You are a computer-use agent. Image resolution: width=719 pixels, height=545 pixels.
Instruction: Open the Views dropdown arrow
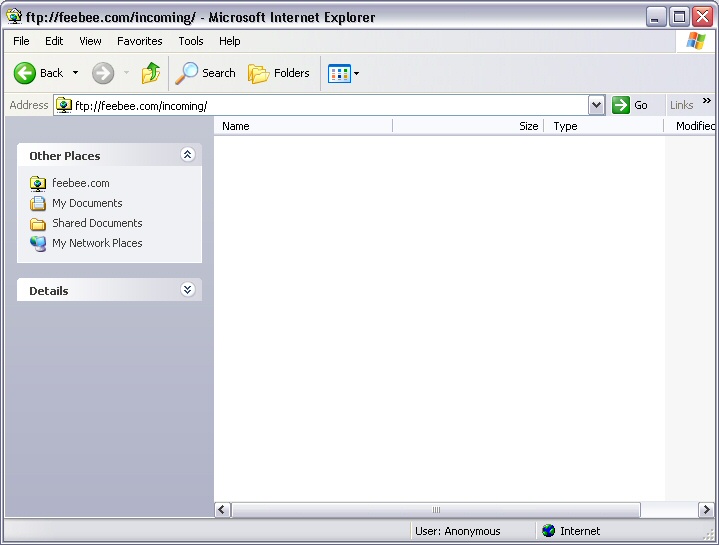[x=357, y=73]
